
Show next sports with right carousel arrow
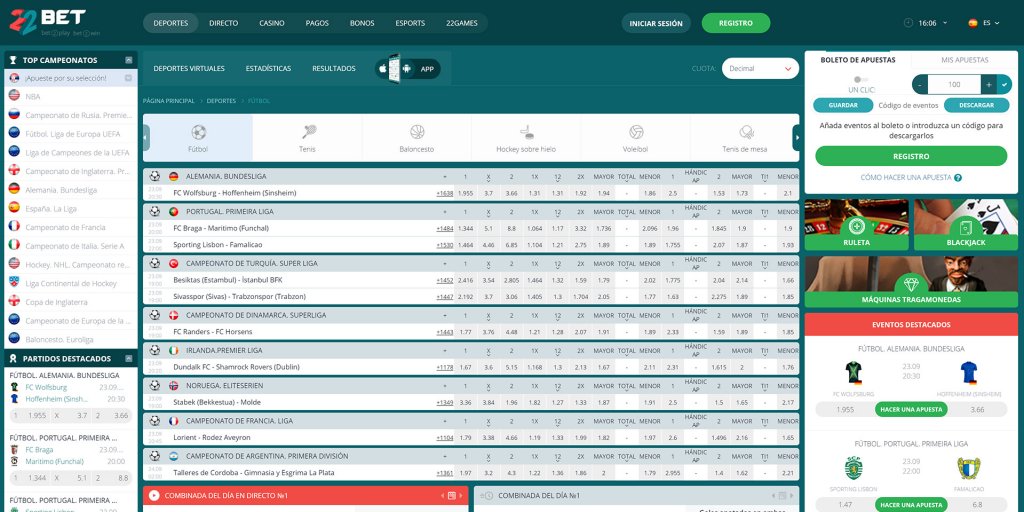tap(796, 138)
